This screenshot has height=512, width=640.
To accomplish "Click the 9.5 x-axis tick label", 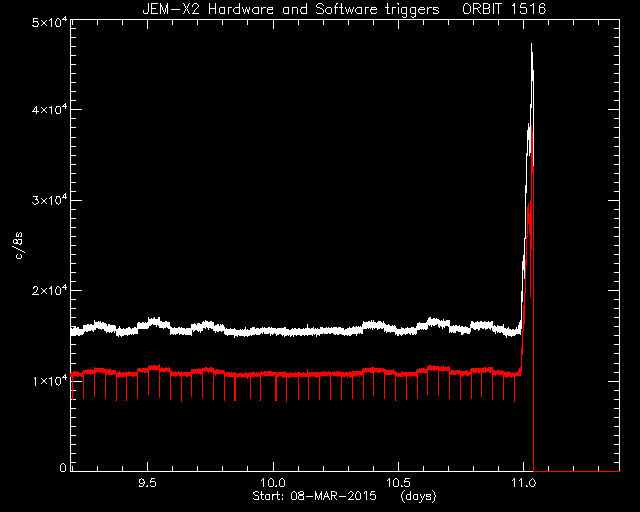I will 147,483.
